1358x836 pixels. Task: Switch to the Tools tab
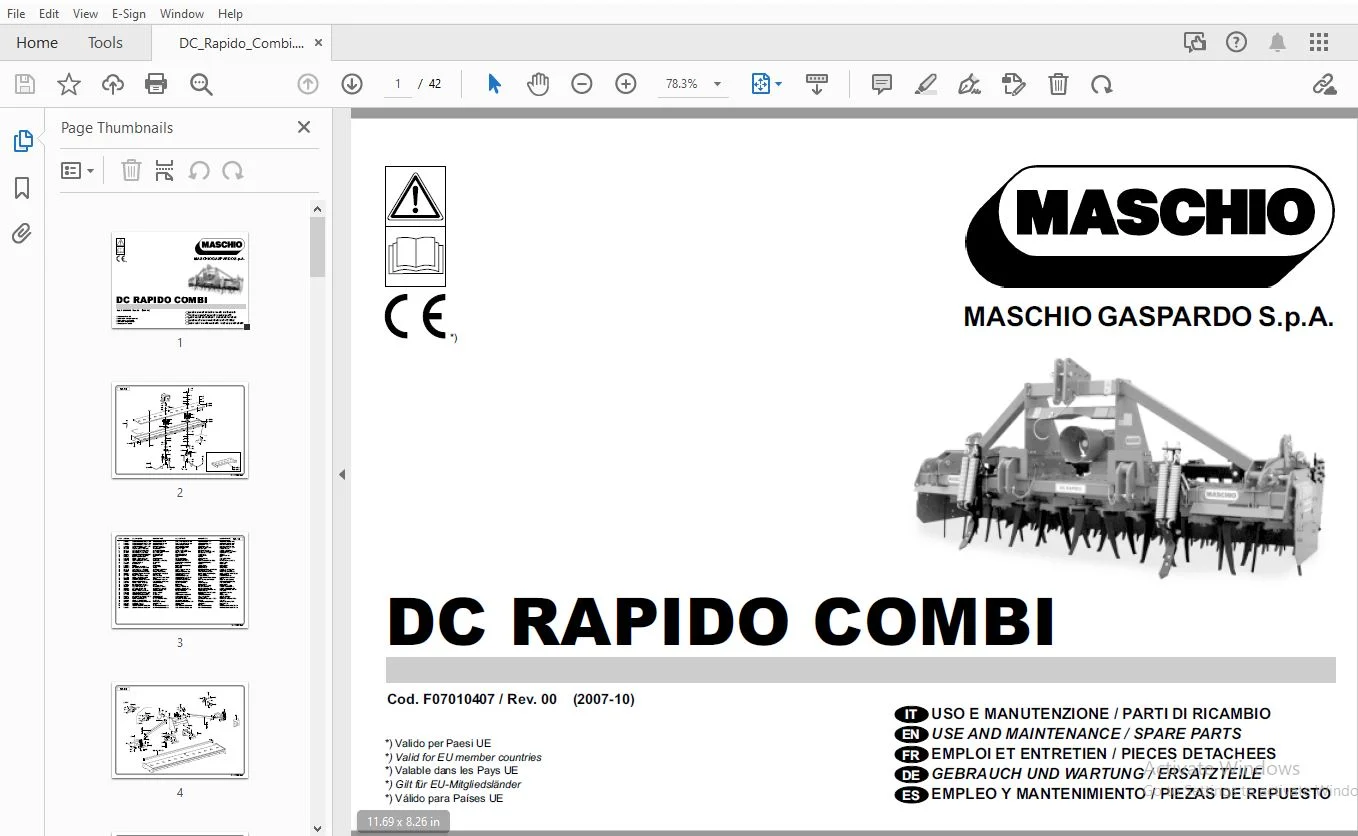[x=105, y=43]
